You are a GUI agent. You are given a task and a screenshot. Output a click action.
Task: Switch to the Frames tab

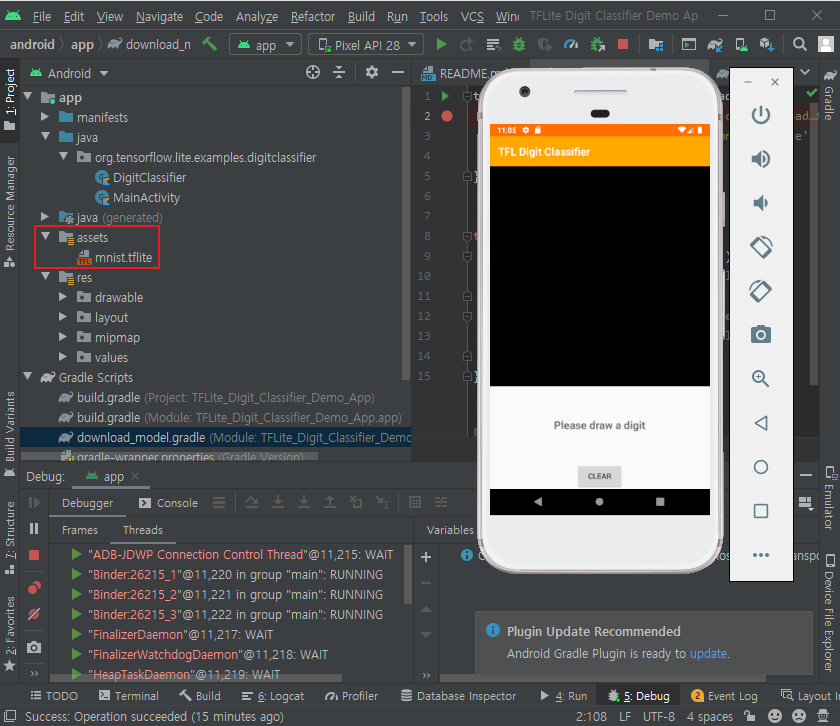tap(80, 530)
